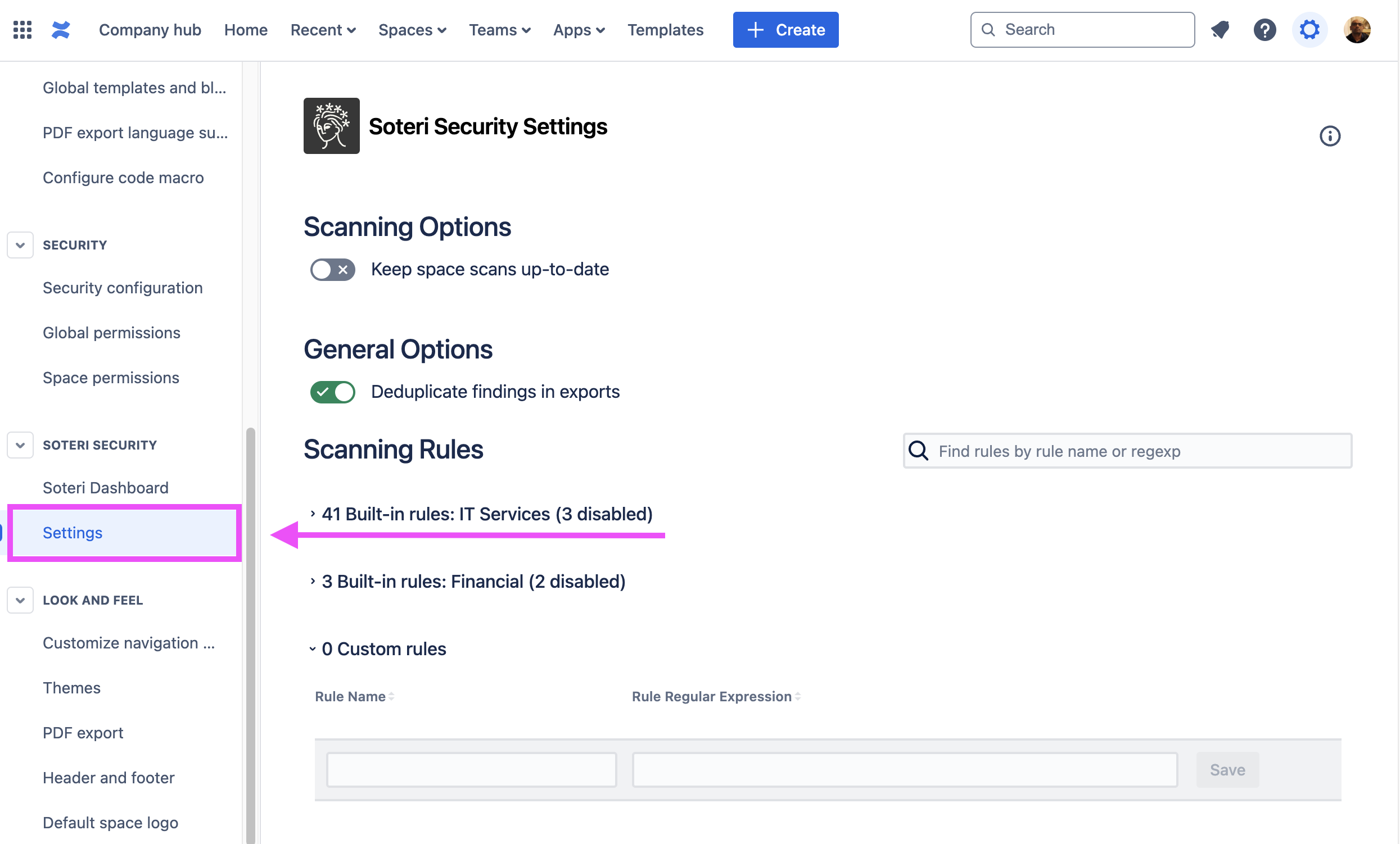Collapse the SECURITY sidebar section
Viewport: 1400px width, 844px height.
(20, 245)
